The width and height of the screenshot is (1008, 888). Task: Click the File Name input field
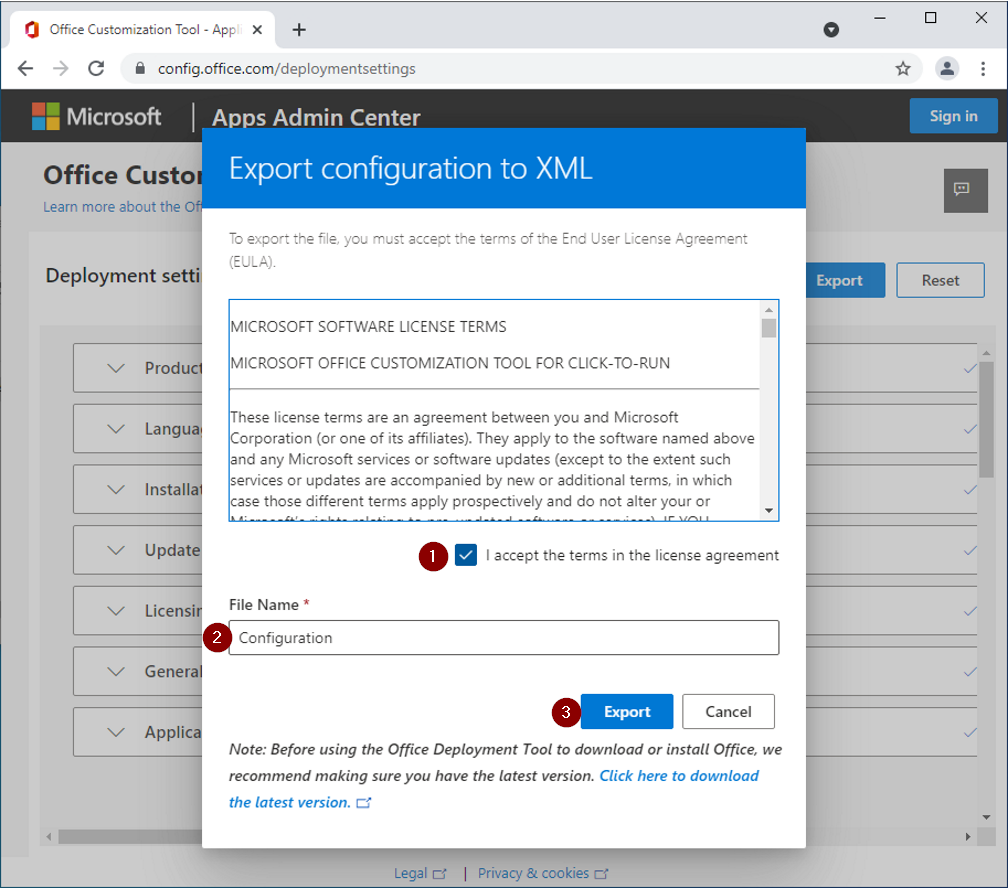(x=504, y=638)
